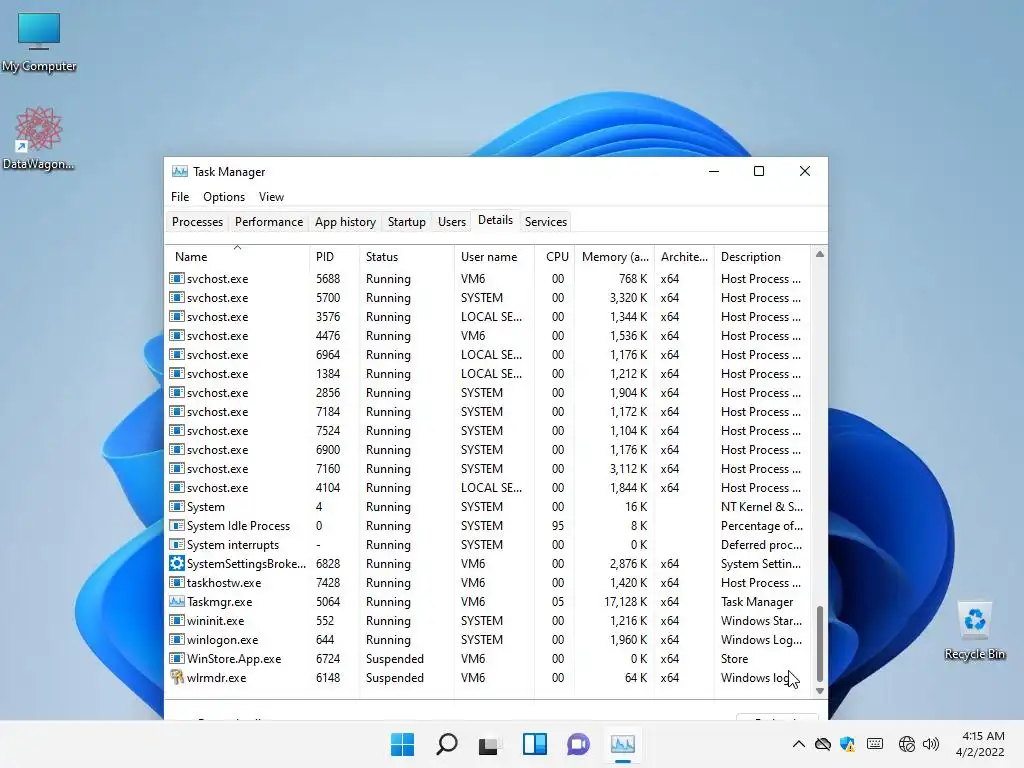
Task: Click Task Manager title bar icon
Action: pos(180,171)
